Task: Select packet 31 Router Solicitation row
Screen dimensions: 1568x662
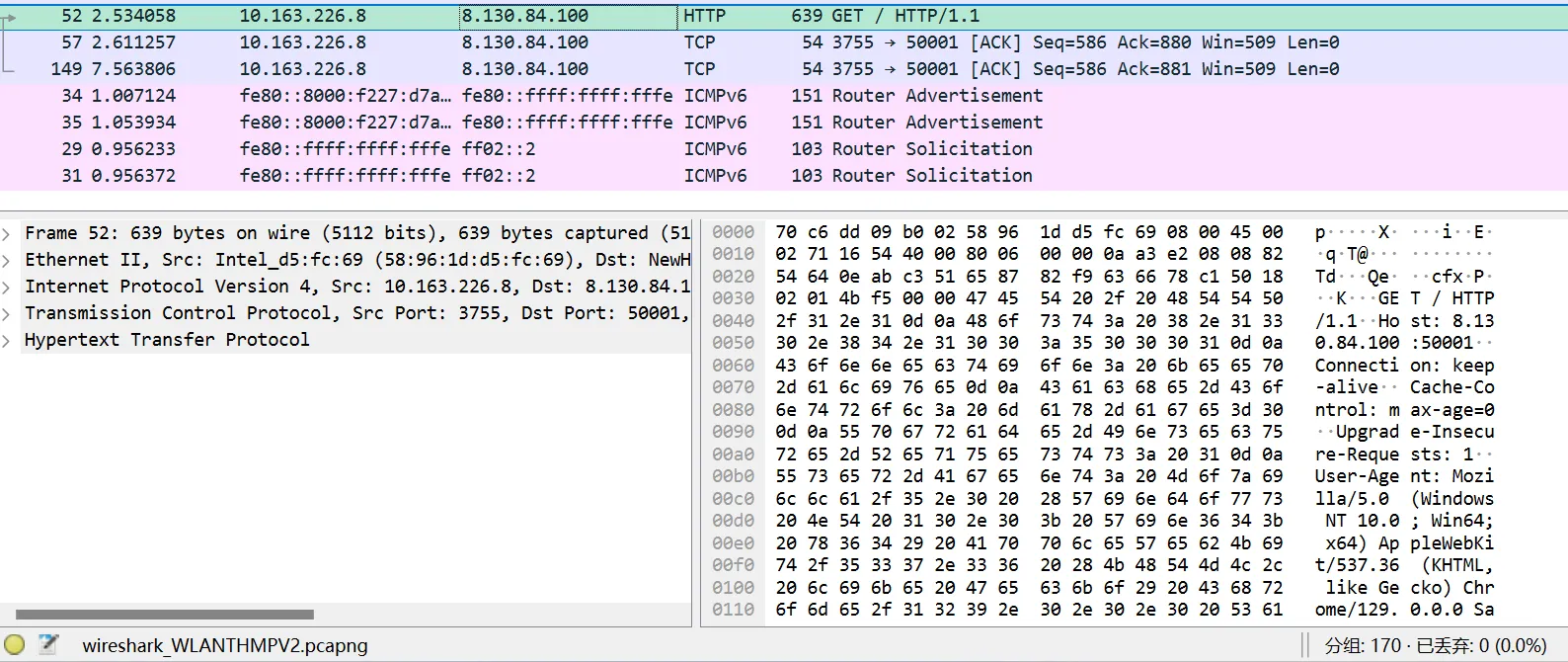Action: click(784, 176)
